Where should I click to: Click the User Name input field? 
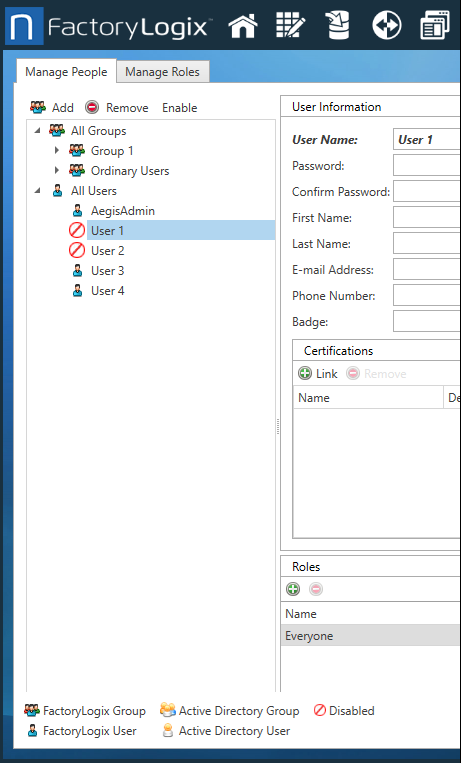tap(426, 140)
